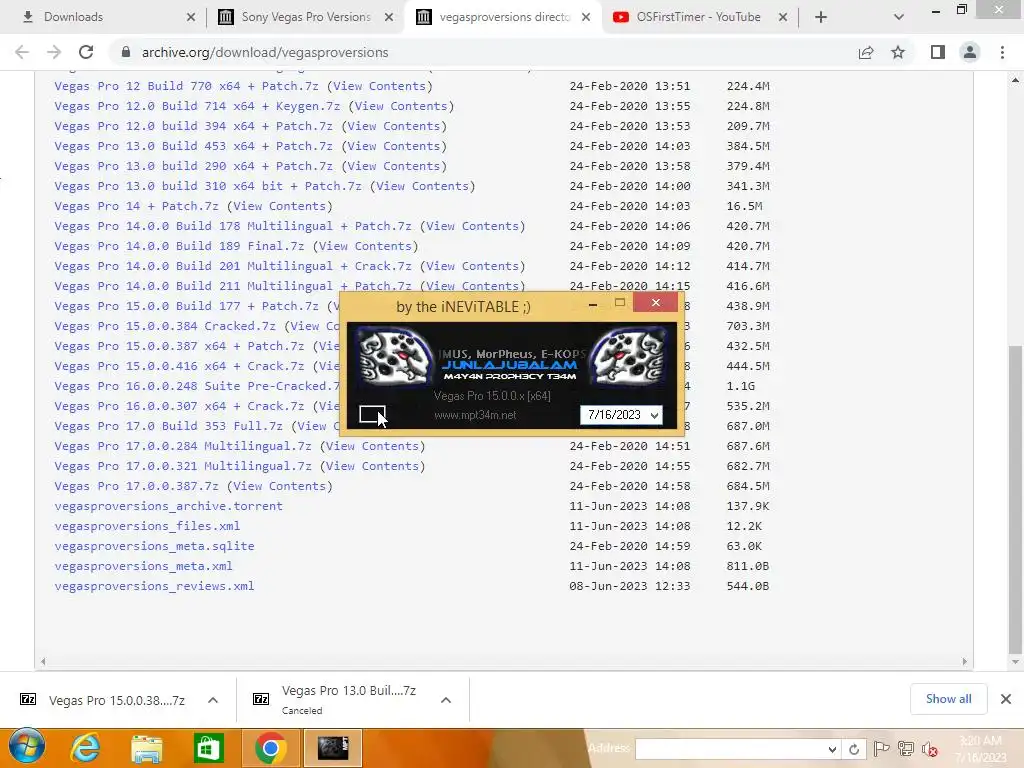
Task: Open Vegas Pro 17.0 Build 353 Full.7z
Action: [168, 426]
